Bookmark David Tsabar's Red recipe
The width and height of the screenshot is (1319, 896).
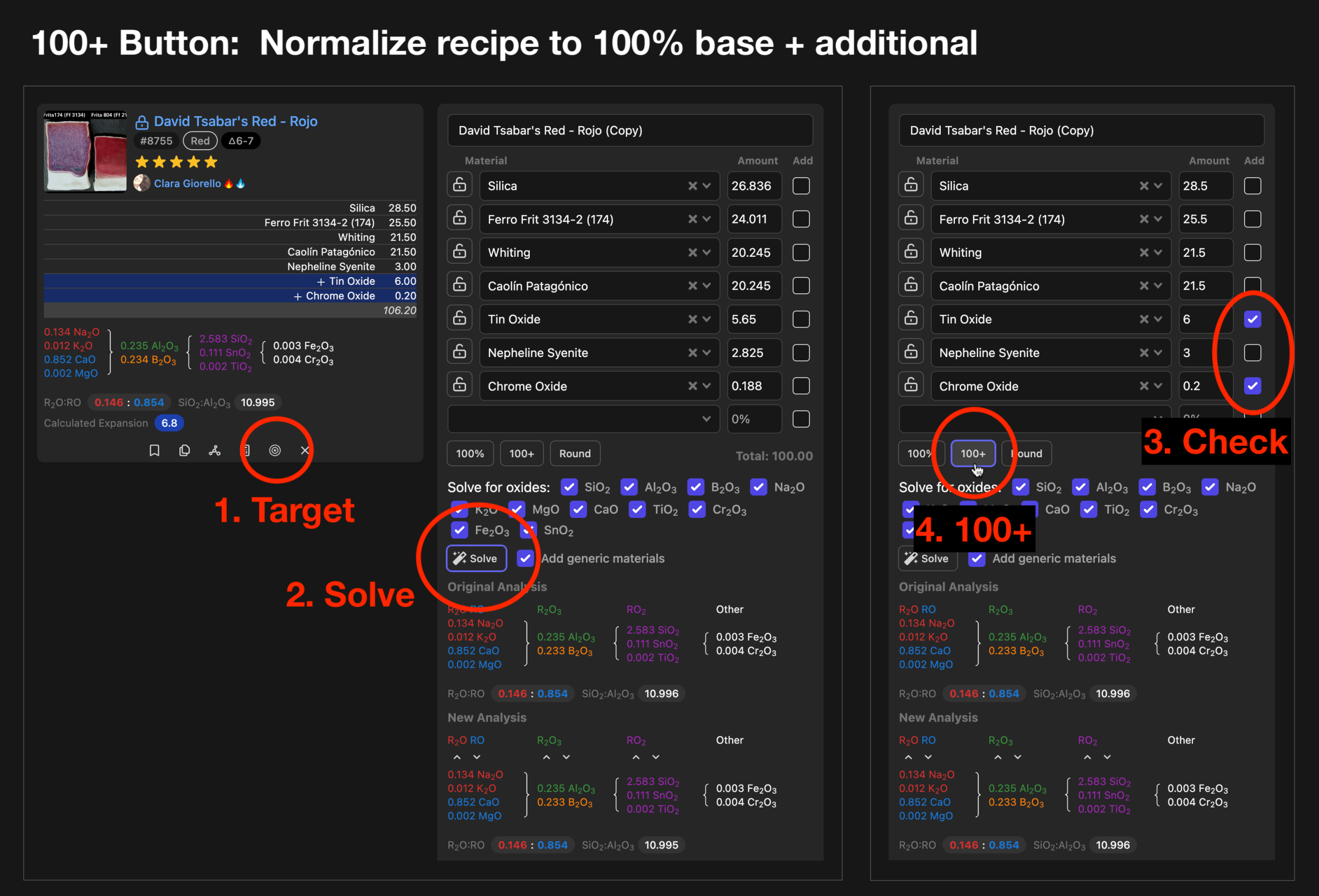155,450
